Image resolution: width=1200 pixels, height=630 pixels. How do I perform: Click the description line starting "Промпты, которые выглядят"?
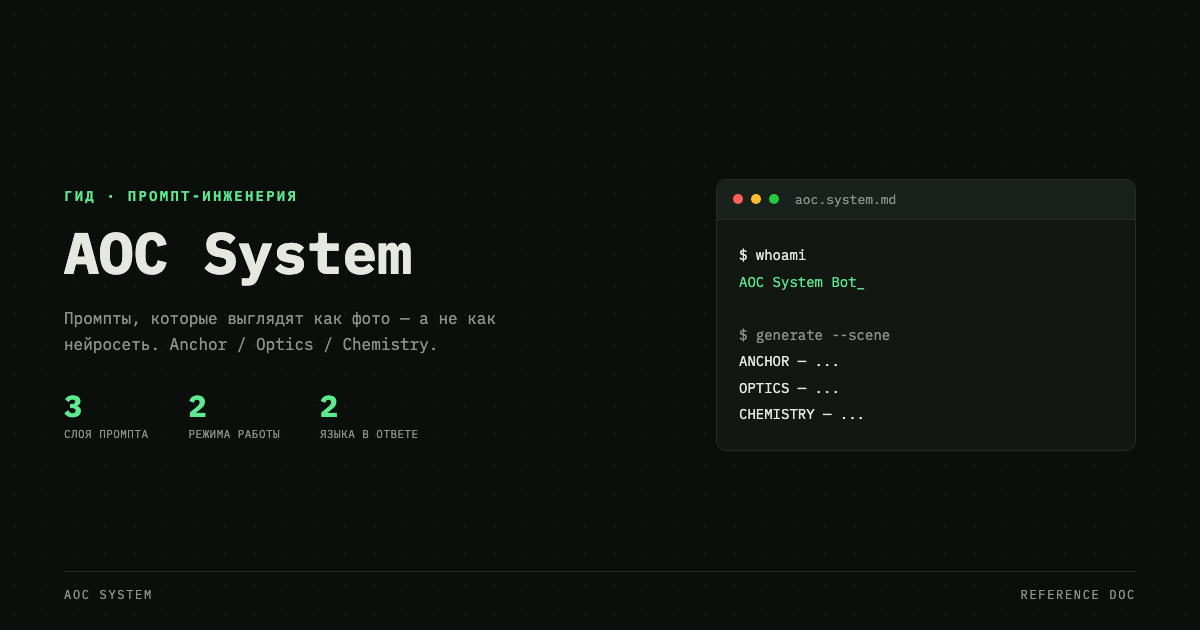[x=280, y=319]
